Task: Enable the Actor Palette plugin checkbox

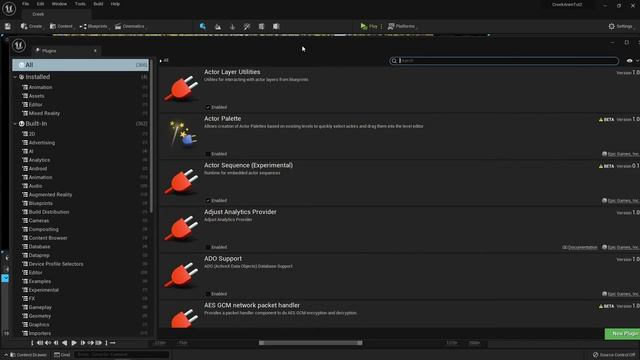Action: [208, 154]
